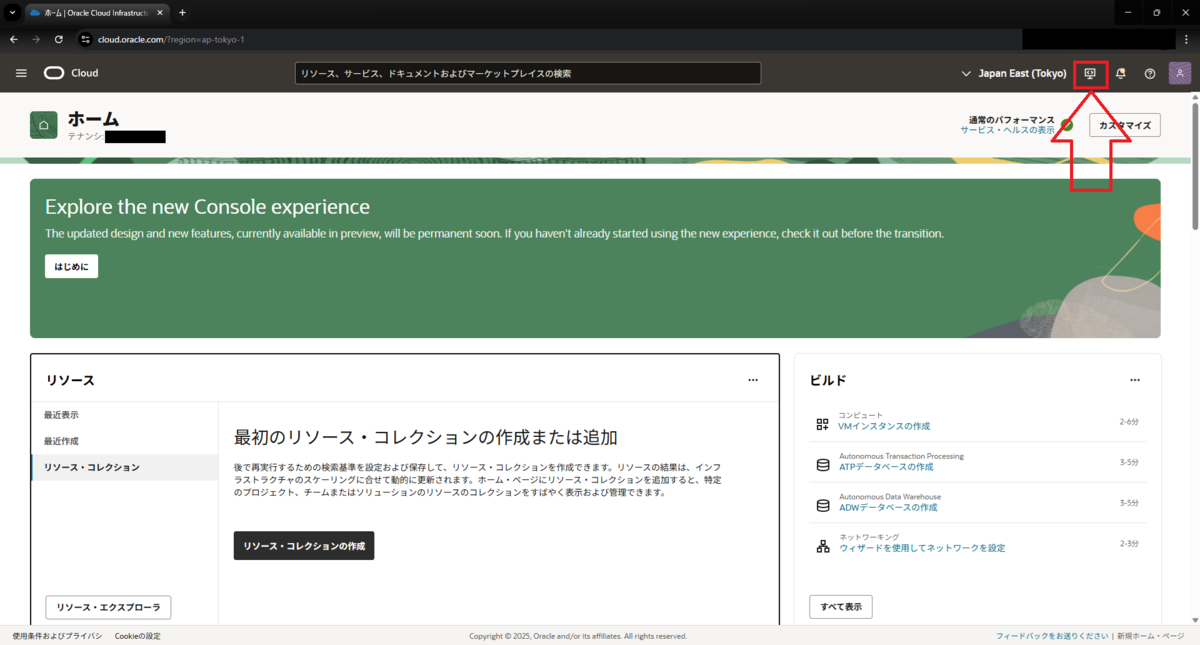Click the Autonomous Data Warehouse label
The height and width of the screenshot is (645, 1200).
tap(890, 497)
